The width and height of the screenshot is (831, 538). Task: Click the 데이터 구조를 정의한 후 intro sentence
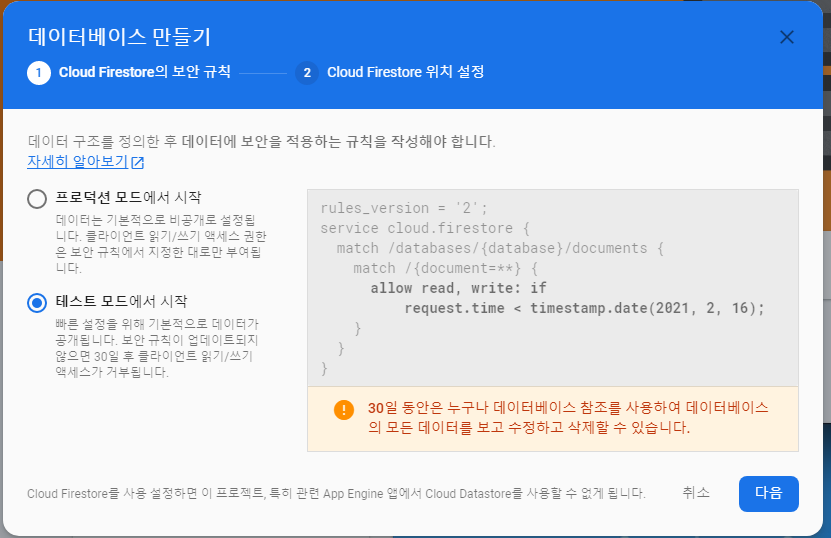[x=261, y=142]
